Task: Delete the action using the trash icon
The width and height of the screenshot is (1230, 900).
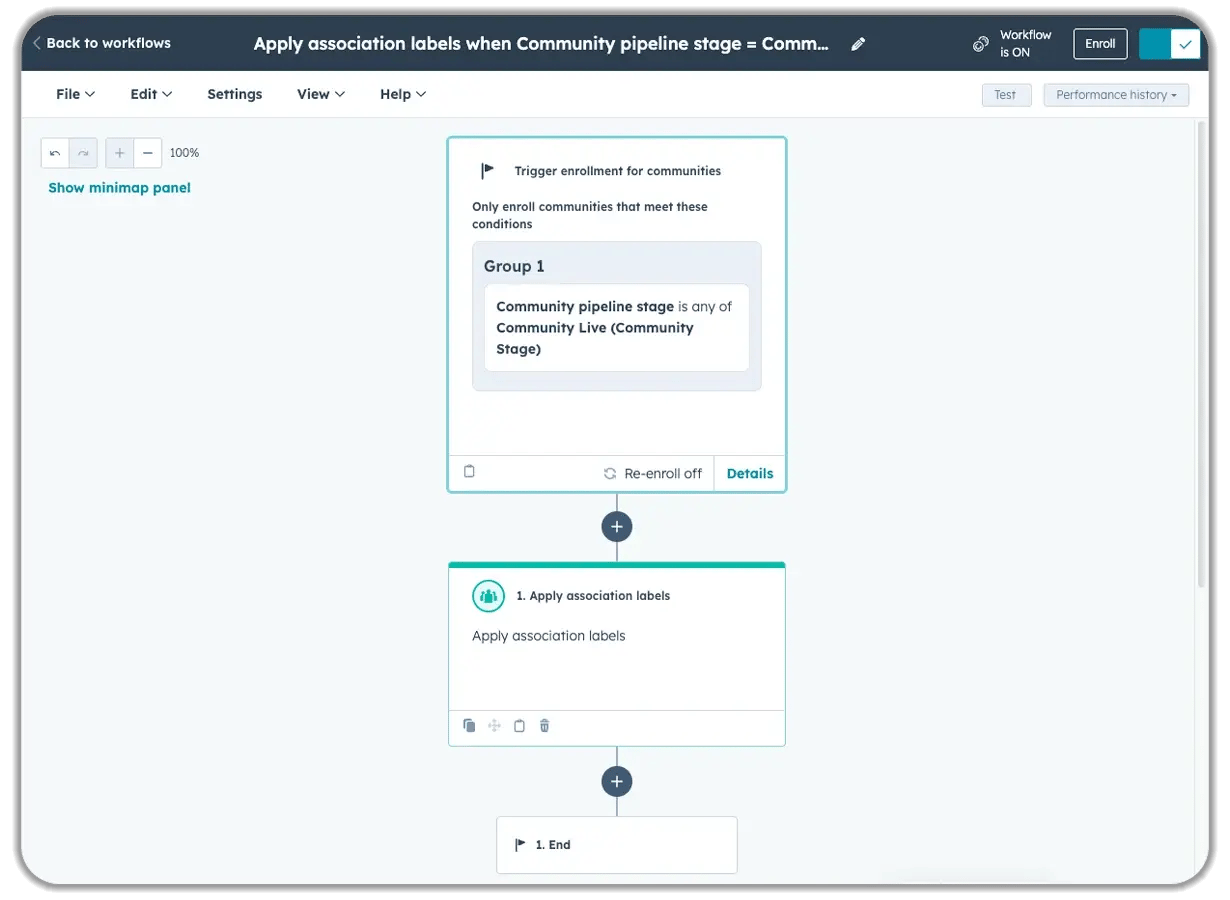Action: [x=544, y=725]
